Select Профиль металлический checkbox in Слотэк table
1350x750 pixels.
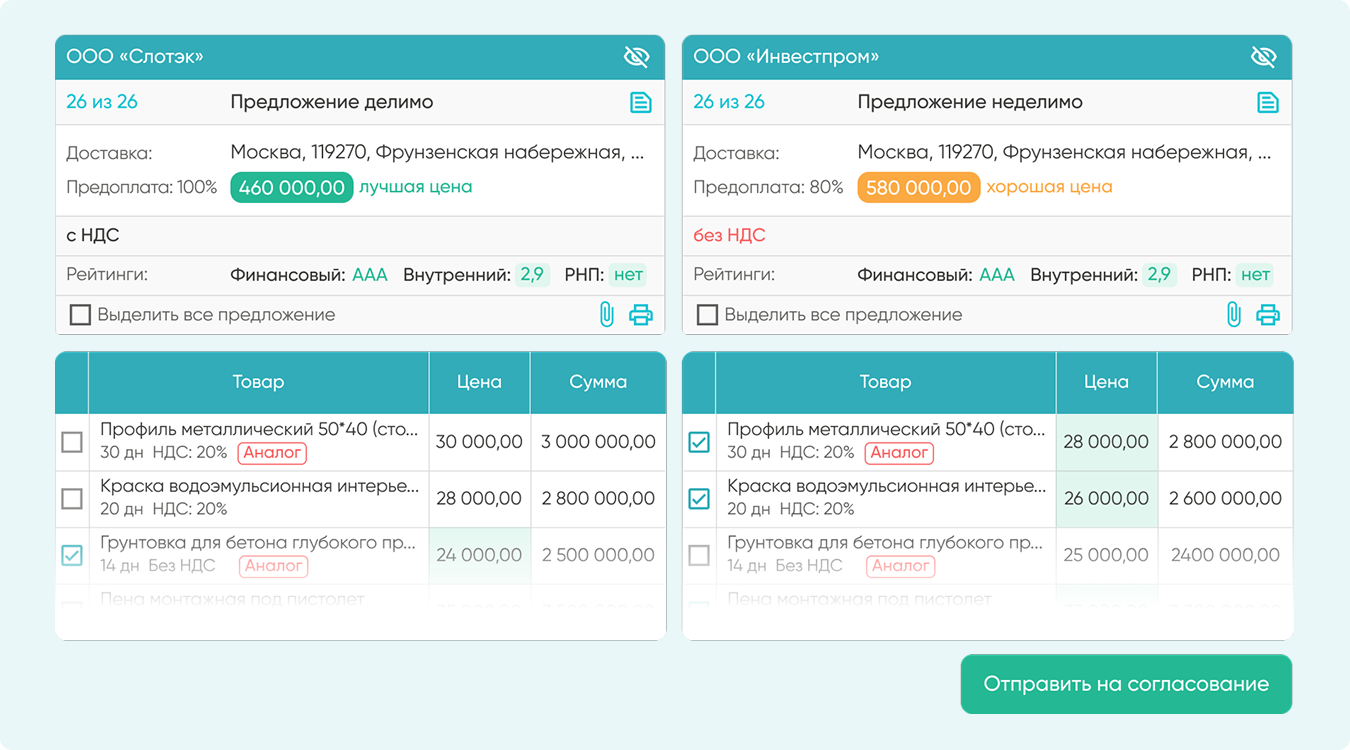tap(72, 442)
